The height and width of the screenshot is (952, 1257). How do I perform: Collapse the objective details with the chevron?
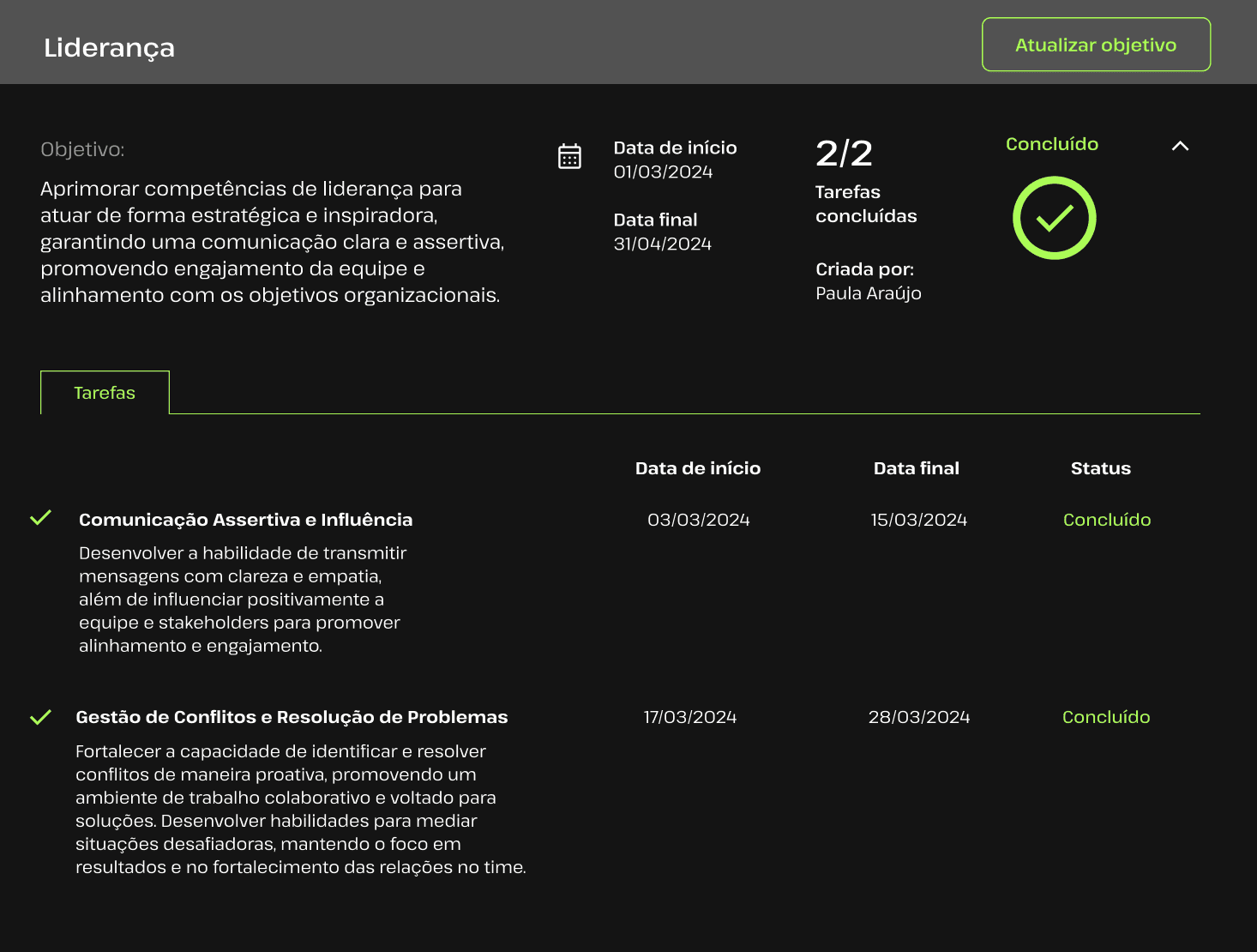1180,146
